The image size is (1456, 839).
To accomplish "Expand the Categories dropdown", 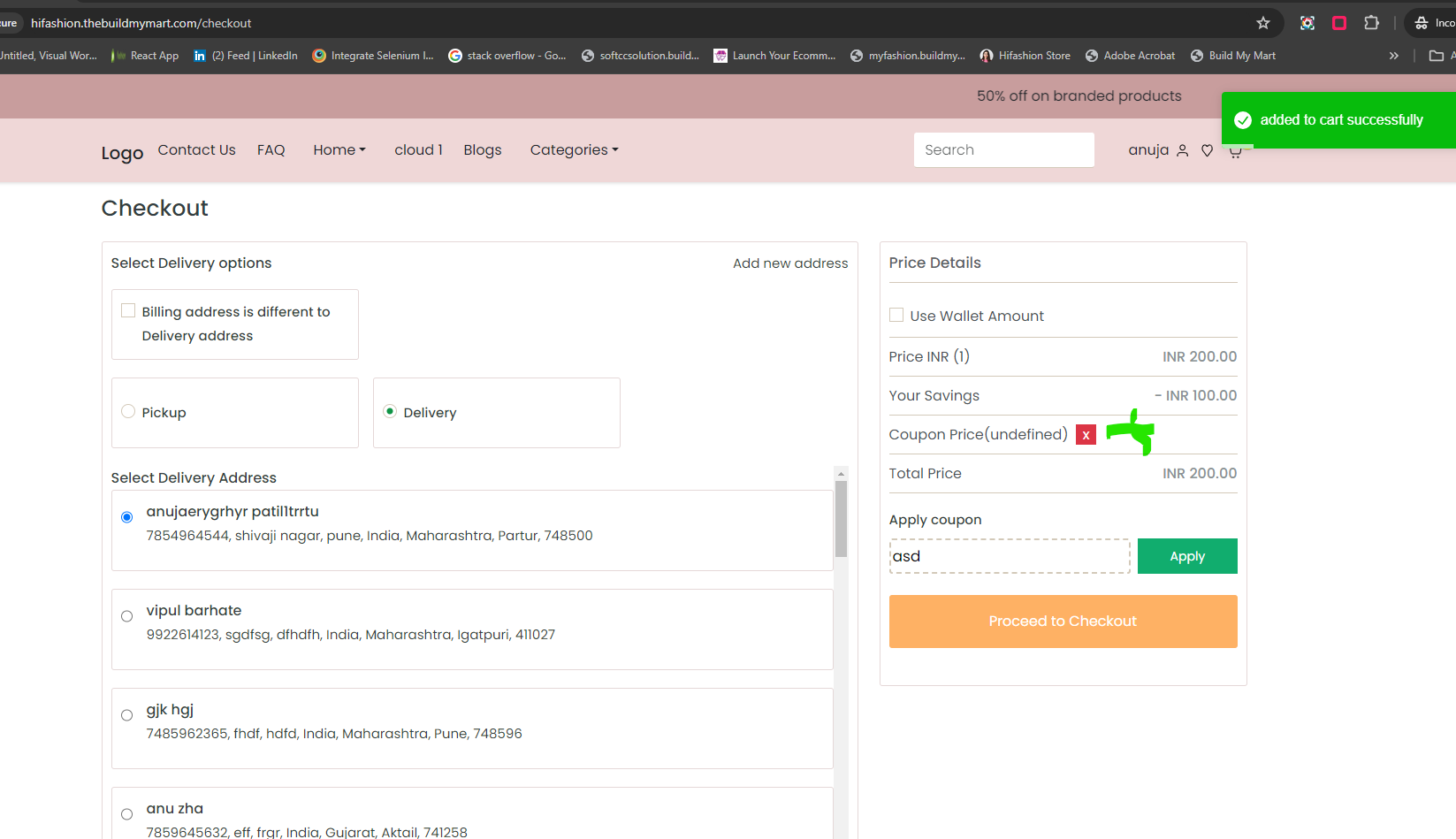I will (x=574, y=150).
